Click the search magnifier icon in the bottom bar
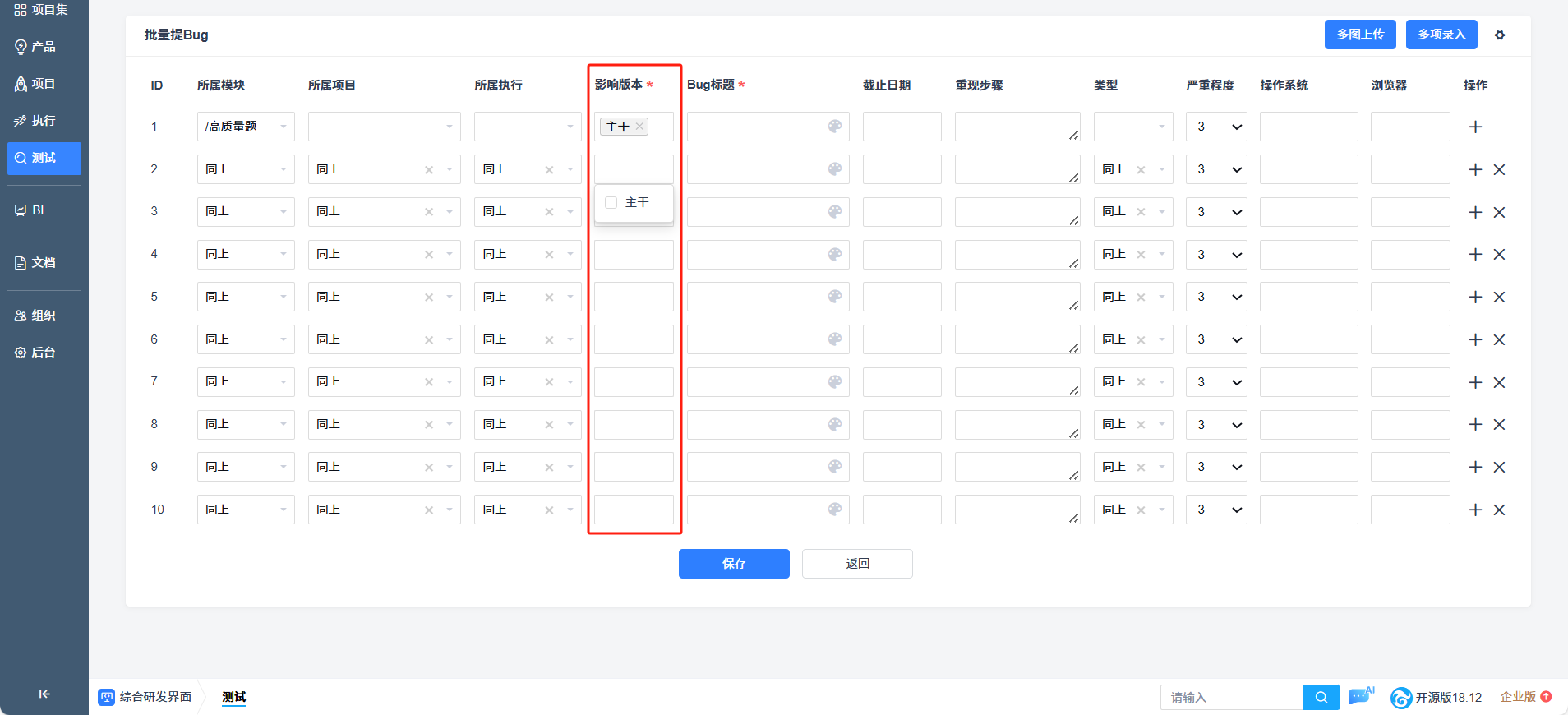Viewport: 1568px width, 715px height. coord(1321,697)
